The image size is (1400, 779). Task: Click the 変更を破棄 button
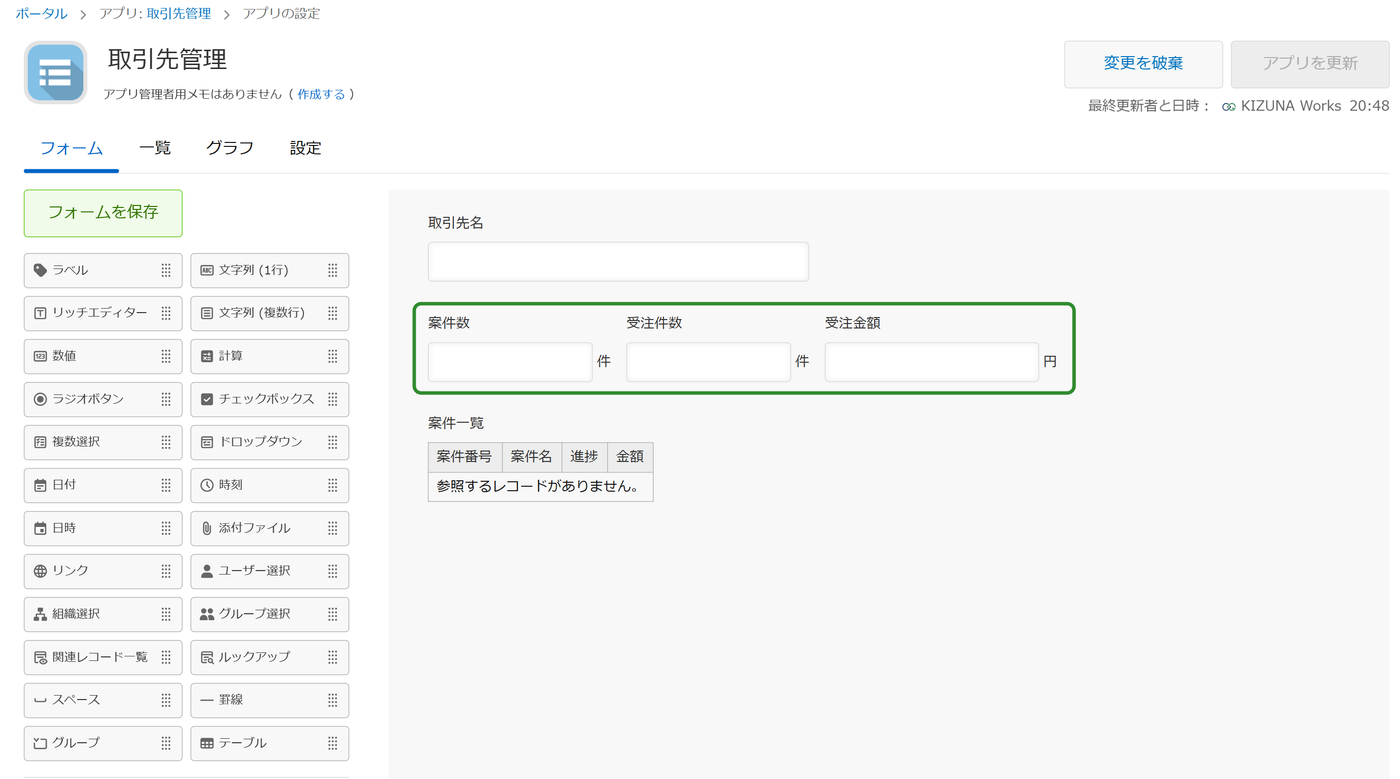pos(1143,64)
